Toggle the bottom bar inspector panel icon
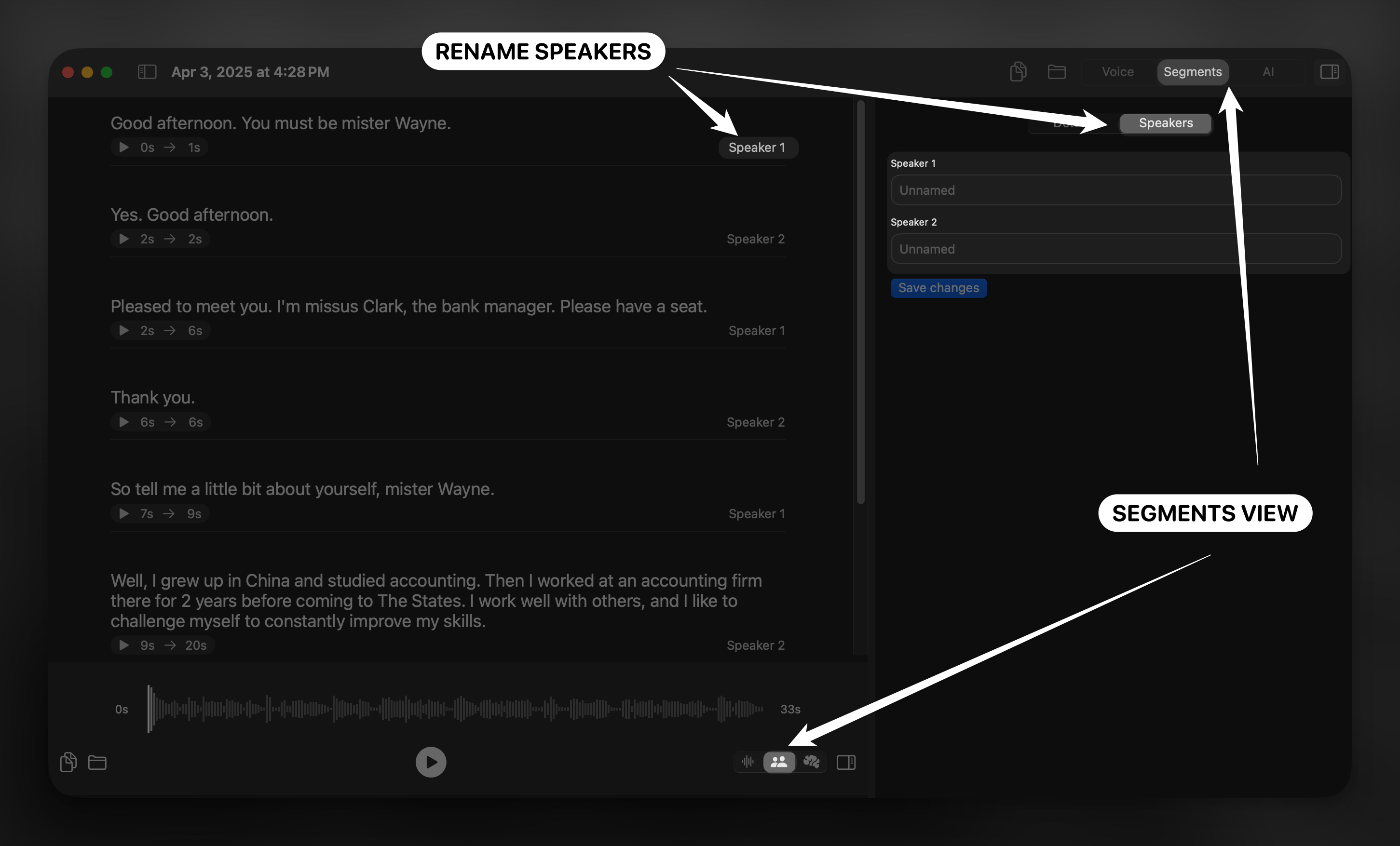Screen dimensions: 1400x846 845,762
